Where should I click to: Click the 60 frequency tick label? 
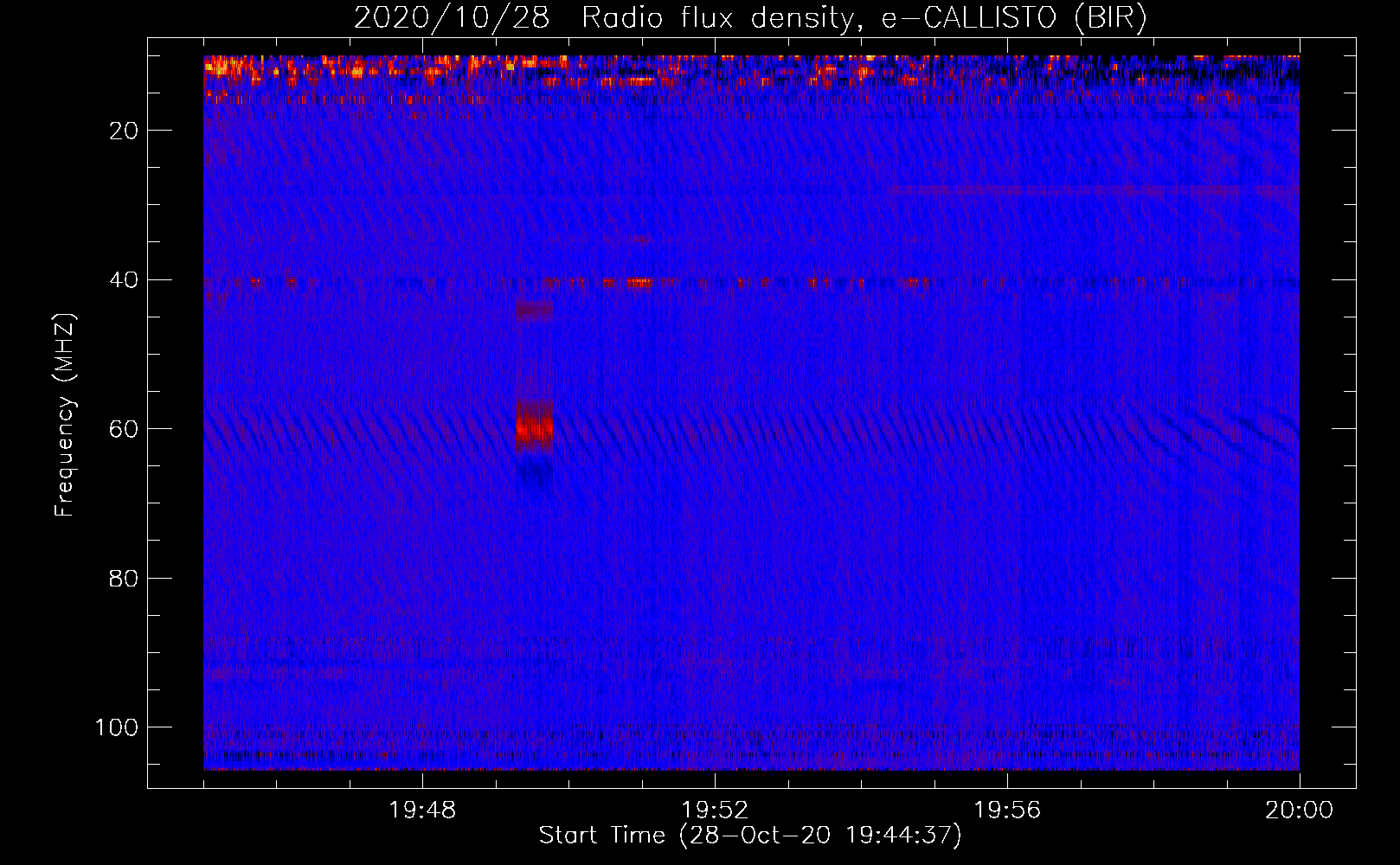[124, 429]
